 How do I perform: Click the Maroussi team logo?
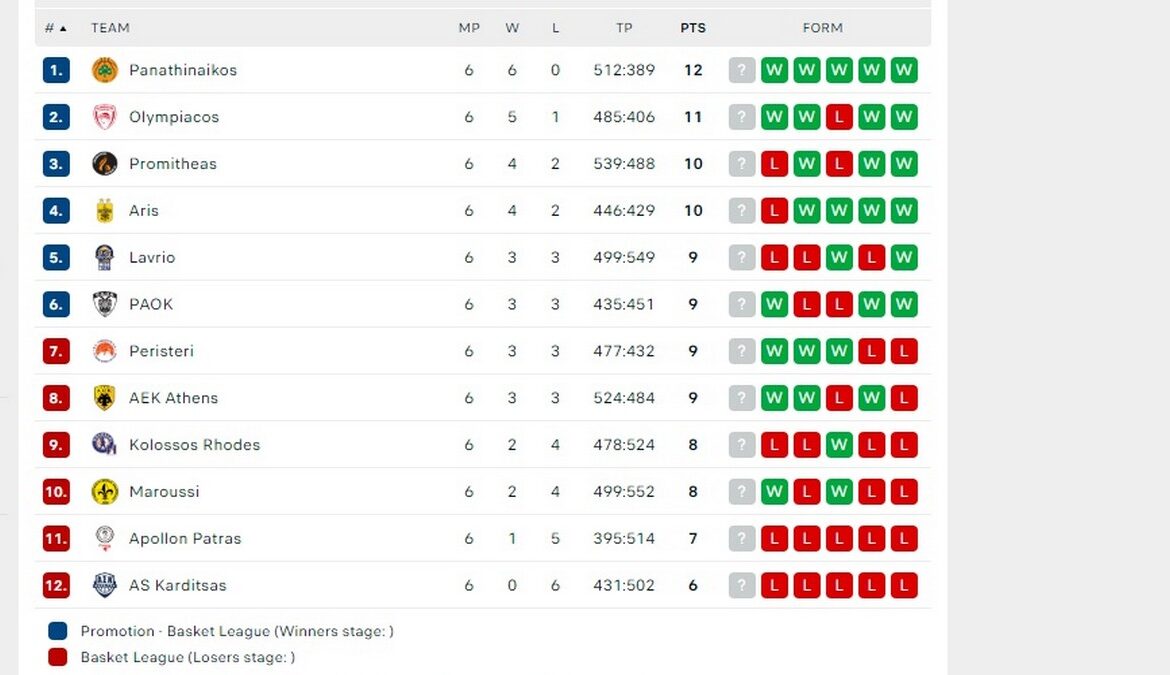point(105,492)
